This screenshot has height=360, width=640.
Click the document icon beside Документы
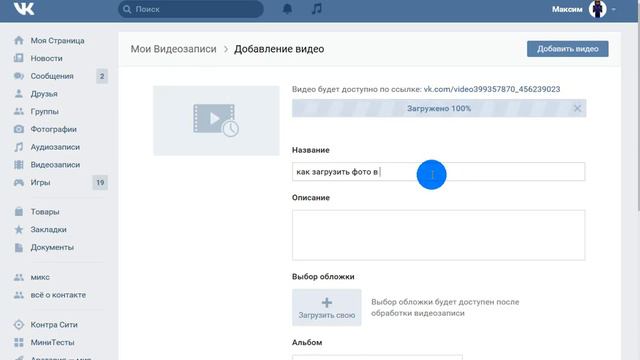19,247
